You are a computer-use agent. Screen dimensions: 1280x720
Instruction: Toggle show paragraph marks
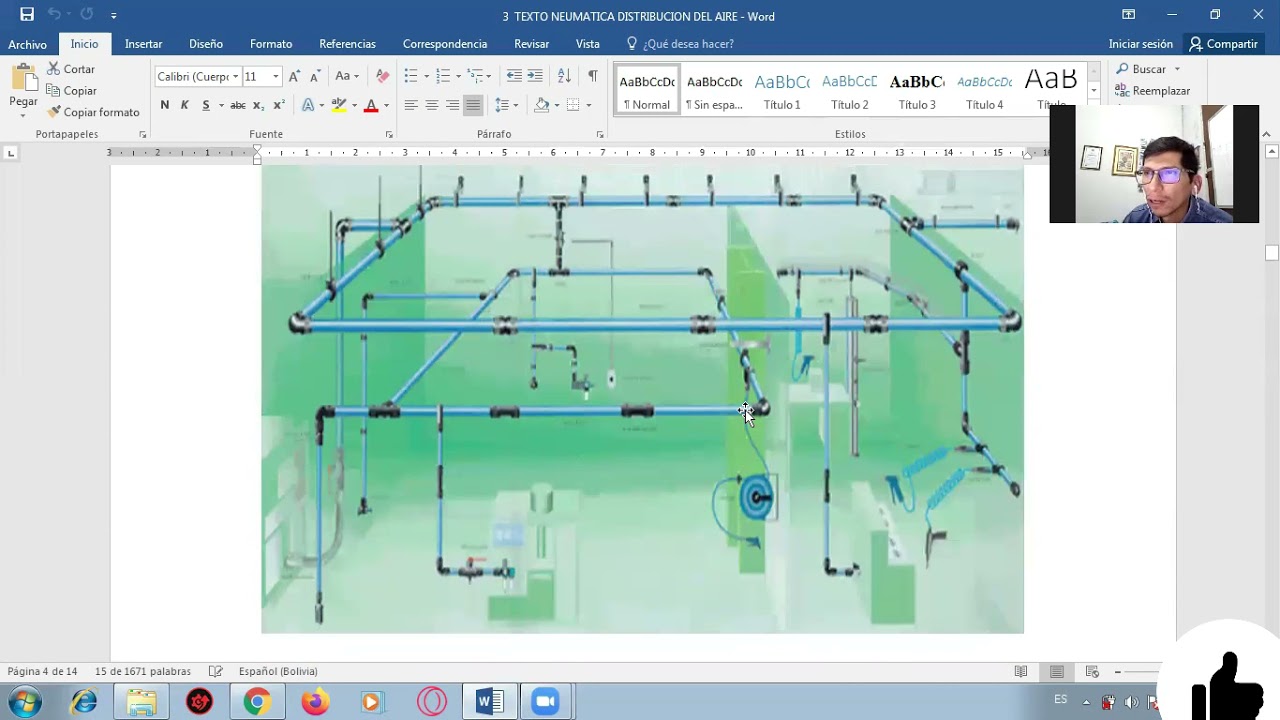pyautogui.click(x=593, y=76)
